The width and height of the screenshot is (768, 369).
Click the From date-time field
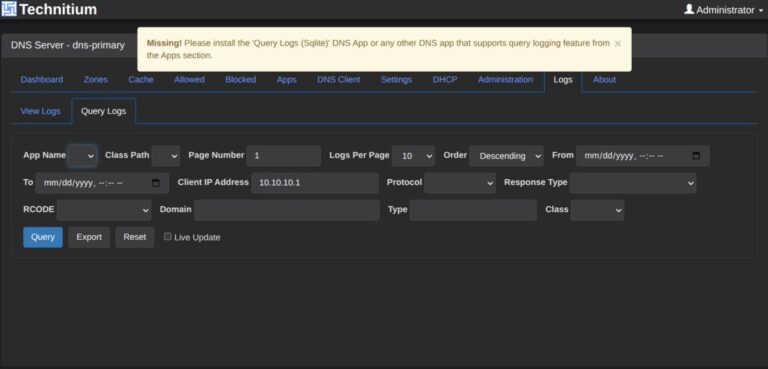[x=643, y=156]
